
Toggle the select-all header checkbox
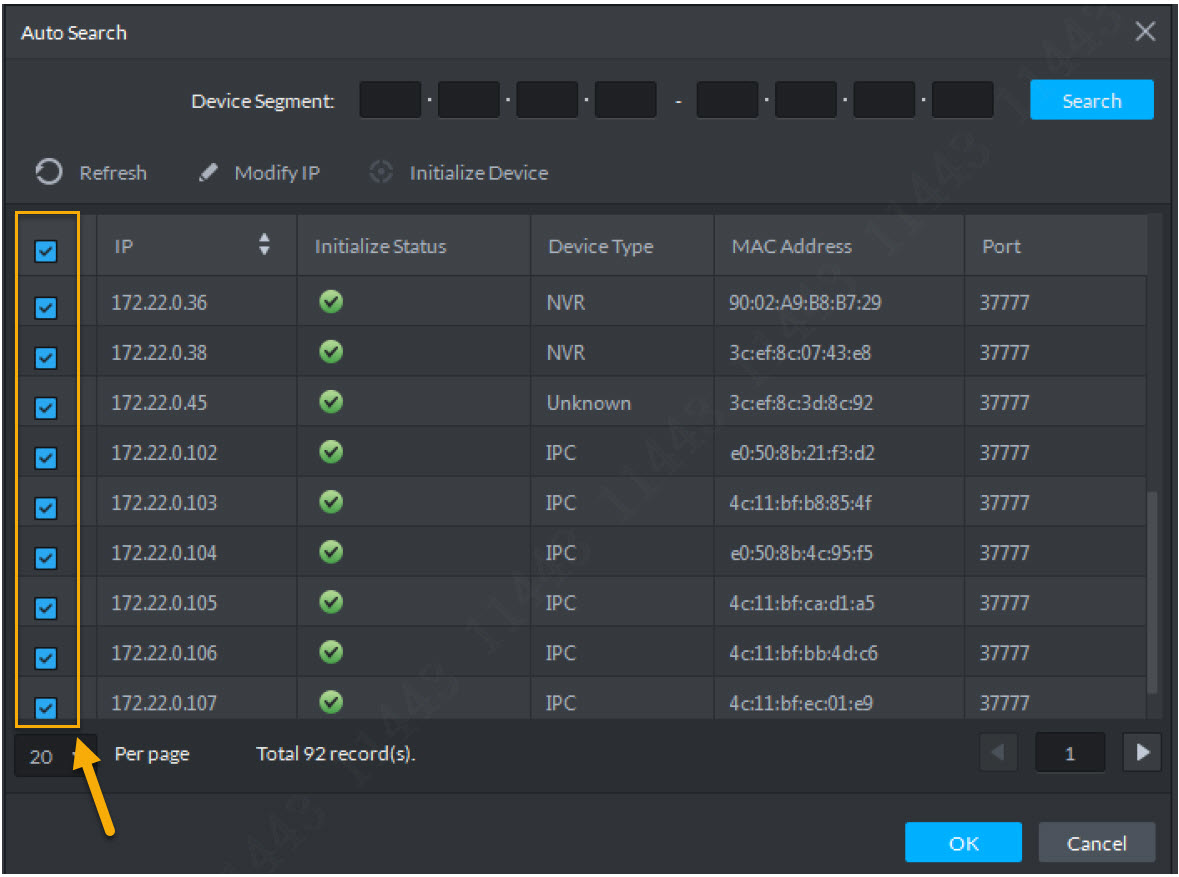point(46,251)
